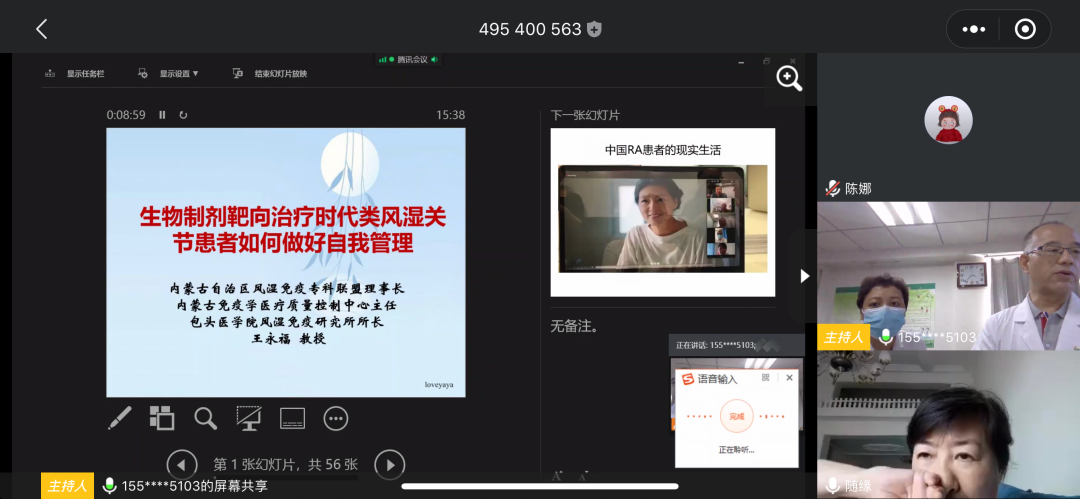Open the three-dot menu in top-right capsule
Viewport: 1080px width, 499px height.
tap(974, 29)
